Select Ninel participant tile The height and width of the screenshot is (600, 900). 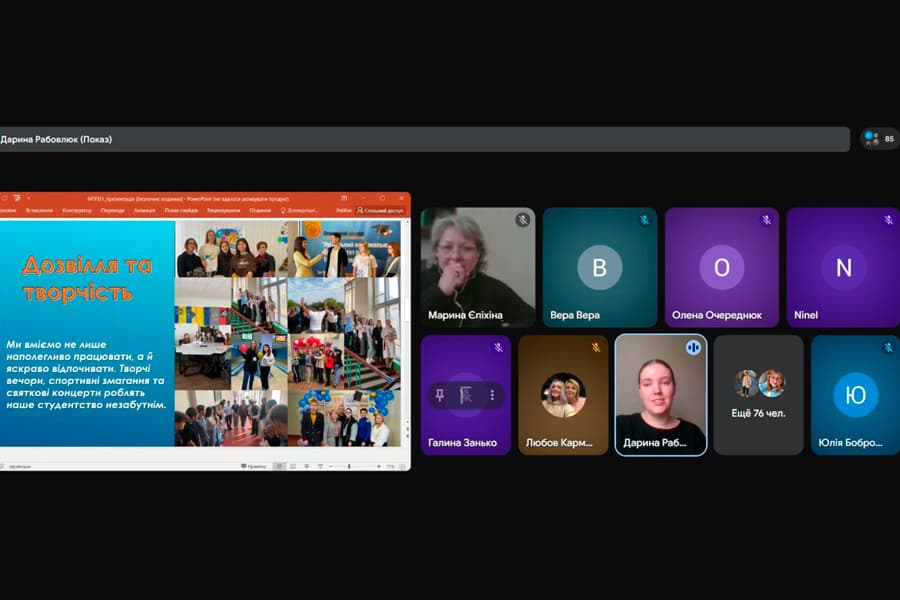(x=843, y=268)
